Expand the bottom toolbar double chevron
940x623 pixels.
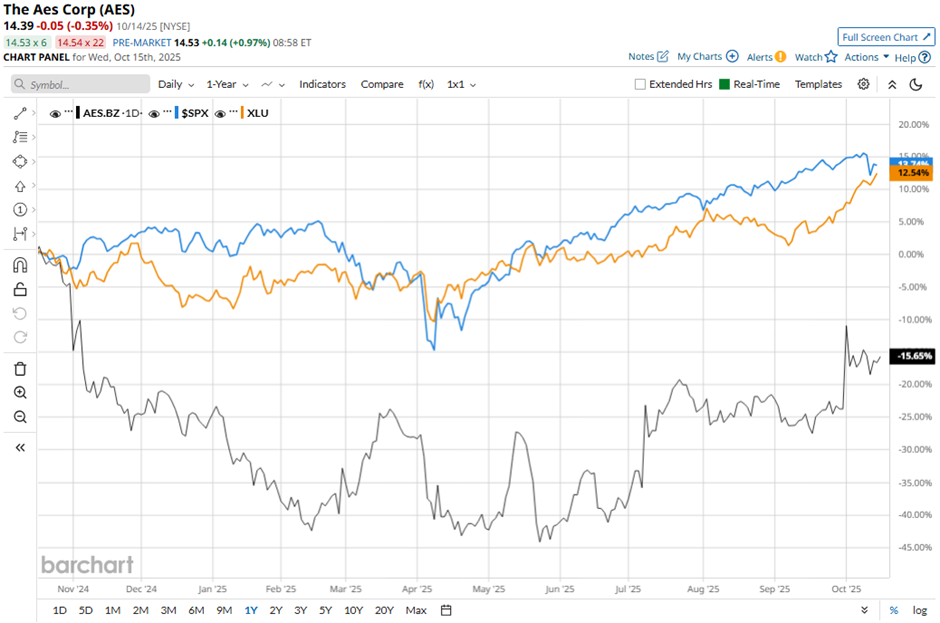coord(864,610)
